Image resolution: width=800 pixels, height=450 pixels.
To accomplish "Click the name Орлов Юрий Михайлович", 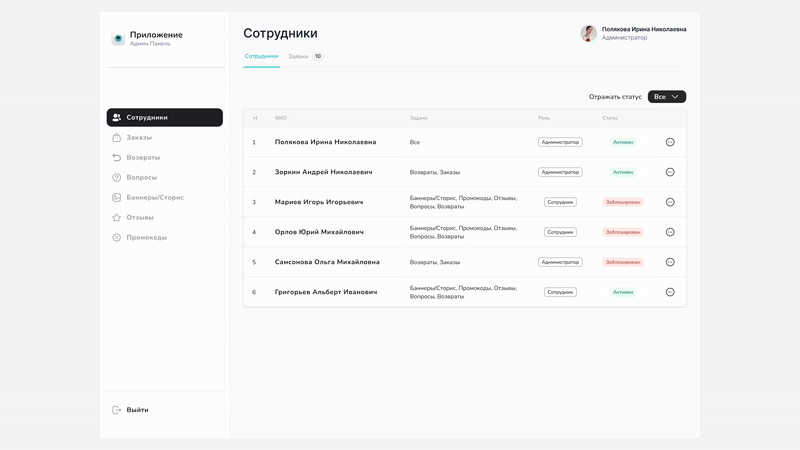I will click(x=319, y=232).
